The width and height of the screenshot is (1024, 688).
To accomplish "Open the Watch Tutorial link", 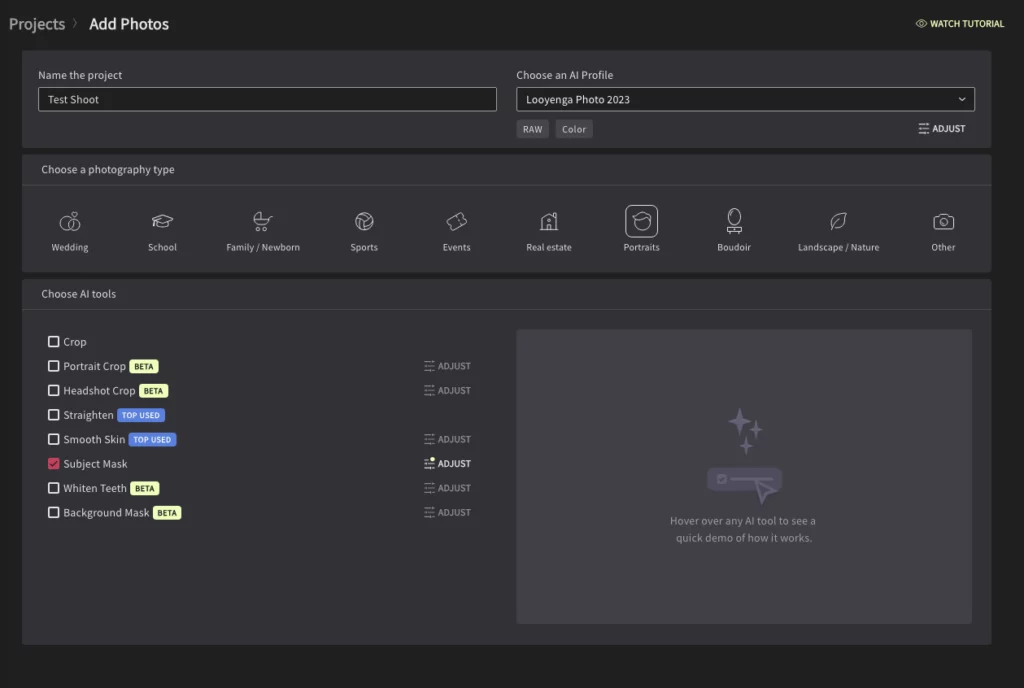I will 959,23.
